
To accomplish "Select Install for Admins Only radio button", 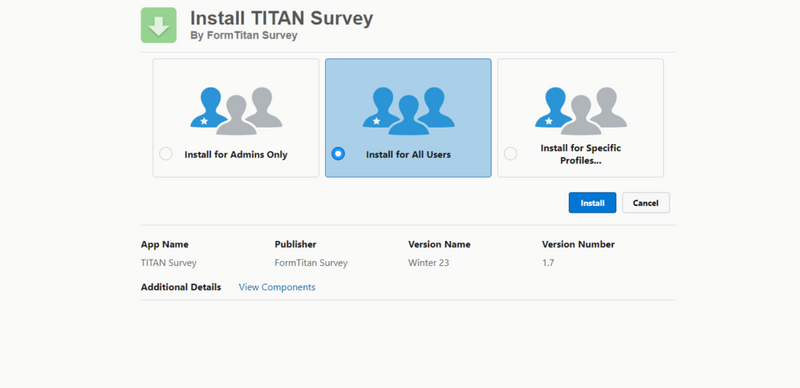I will tap(166, 154).
